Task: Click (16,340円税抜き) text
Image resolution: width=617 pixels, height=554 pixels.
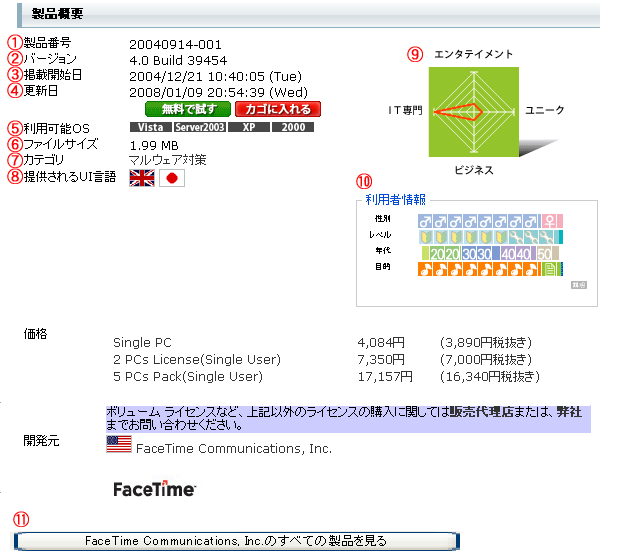Action: [x=490, y=377]
